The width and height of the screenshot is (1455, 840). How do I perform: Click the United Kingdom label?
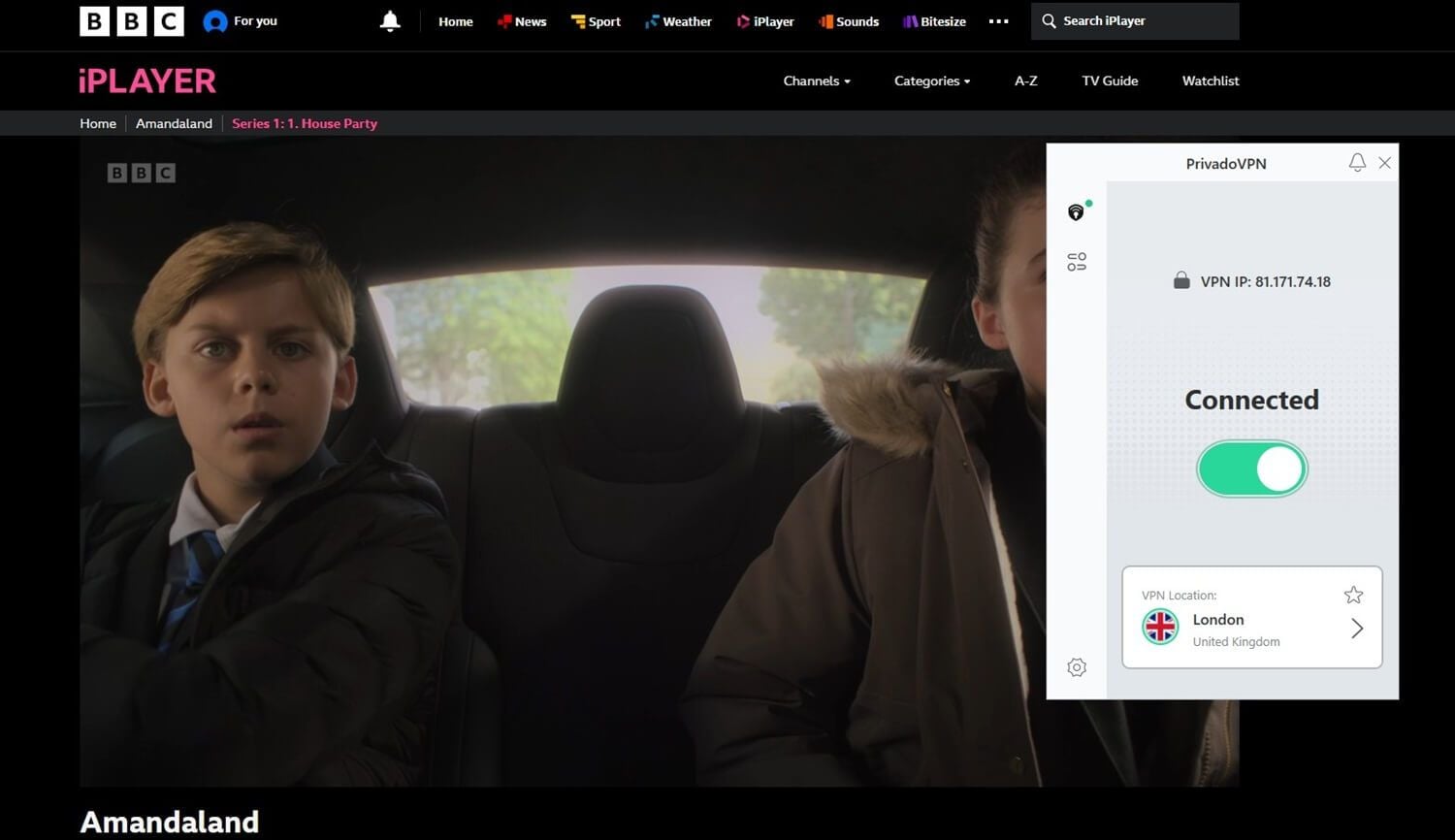click(x=1237, y=642)
